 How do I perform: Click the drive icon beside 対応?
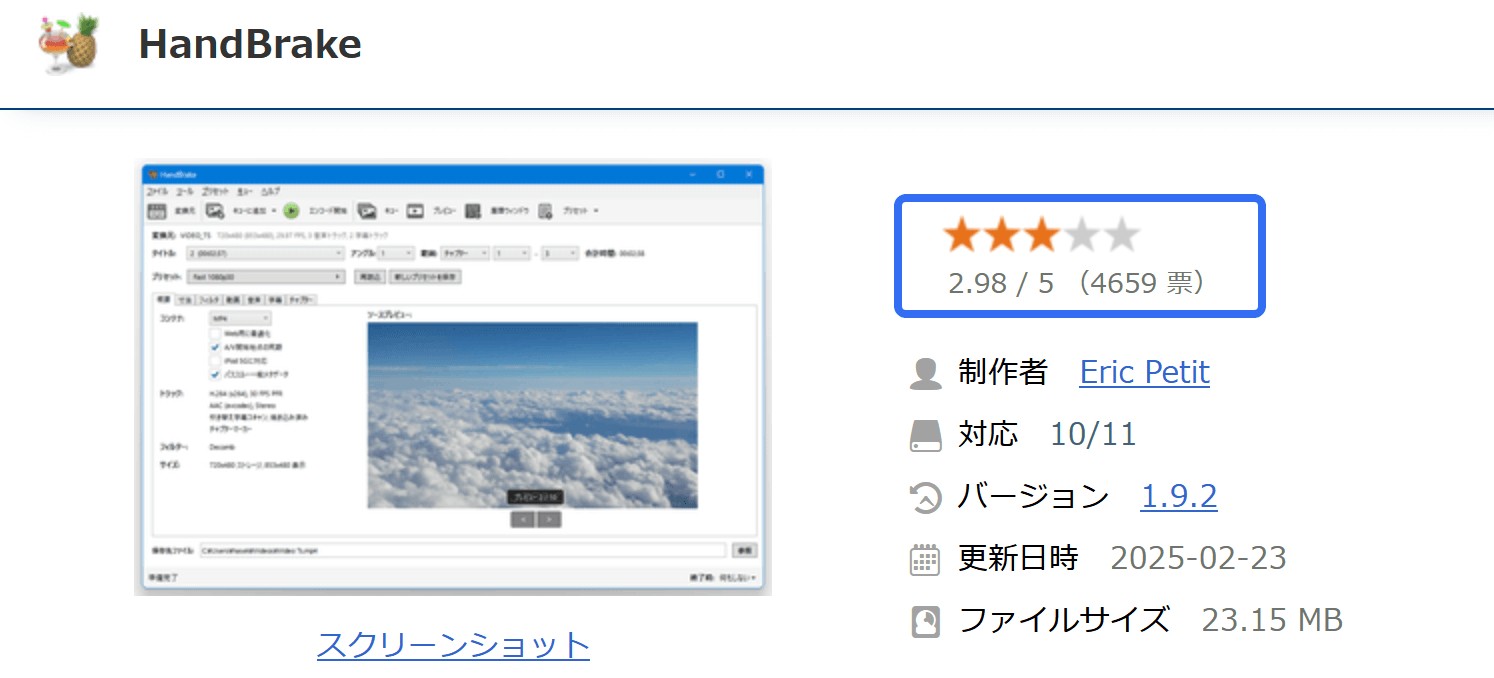point(926,436)
